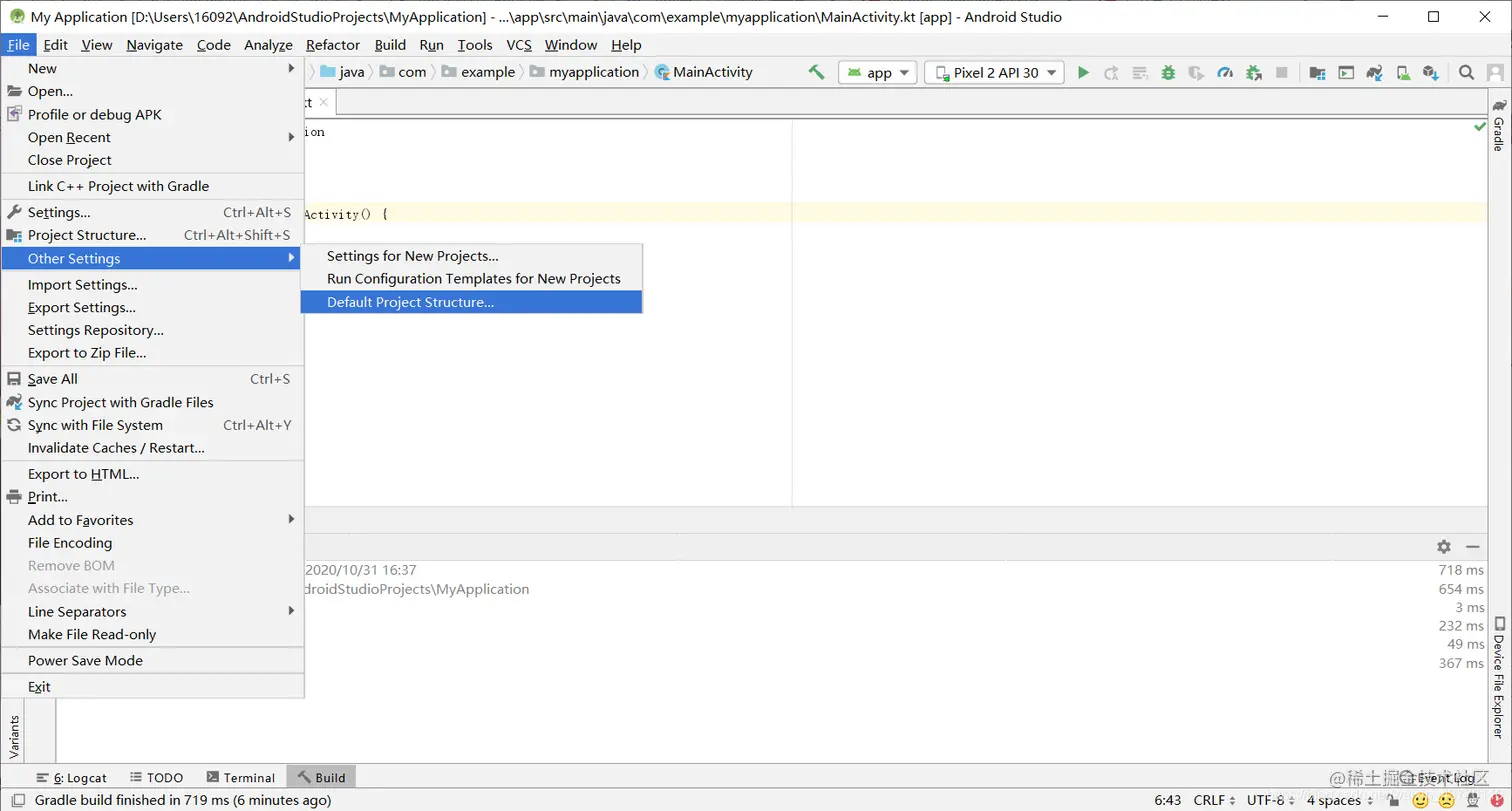Image resolution: width=1512 pixels, height=811 pixels.
Task: Open the Device File Explorer side panel
Action: pos(1499,677)
